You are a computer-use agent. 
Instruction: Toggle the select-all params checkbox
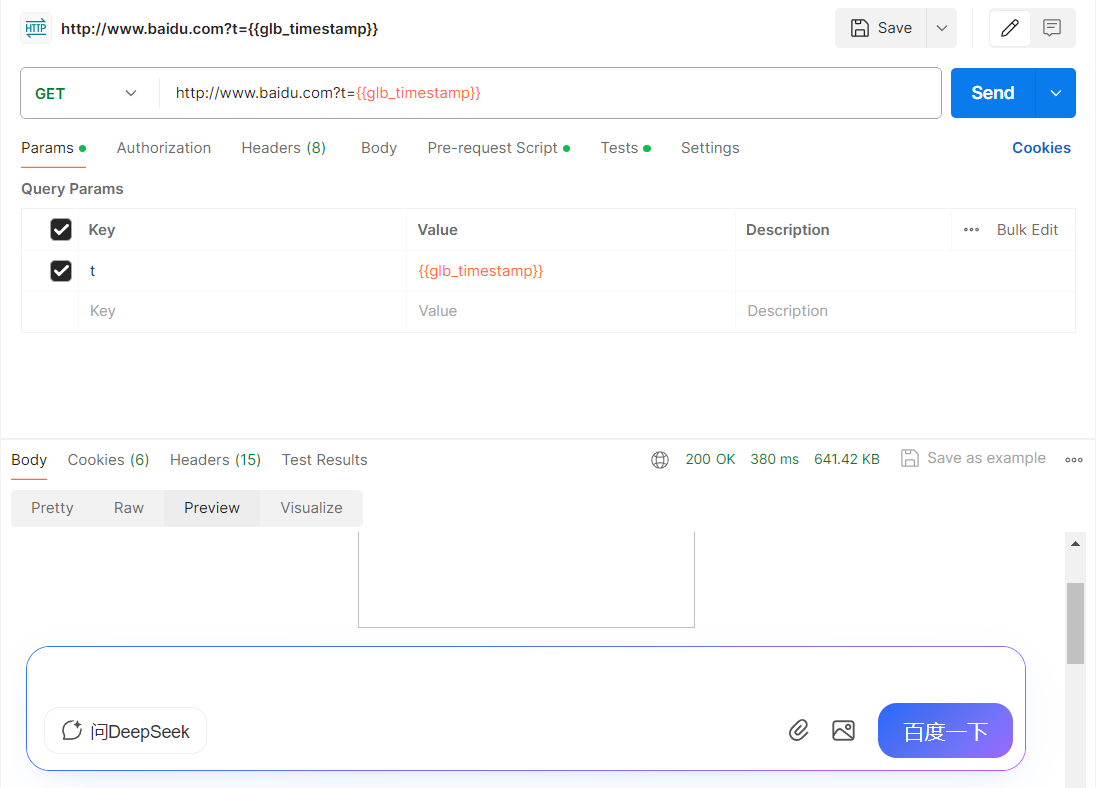click(x=61, y=230)
